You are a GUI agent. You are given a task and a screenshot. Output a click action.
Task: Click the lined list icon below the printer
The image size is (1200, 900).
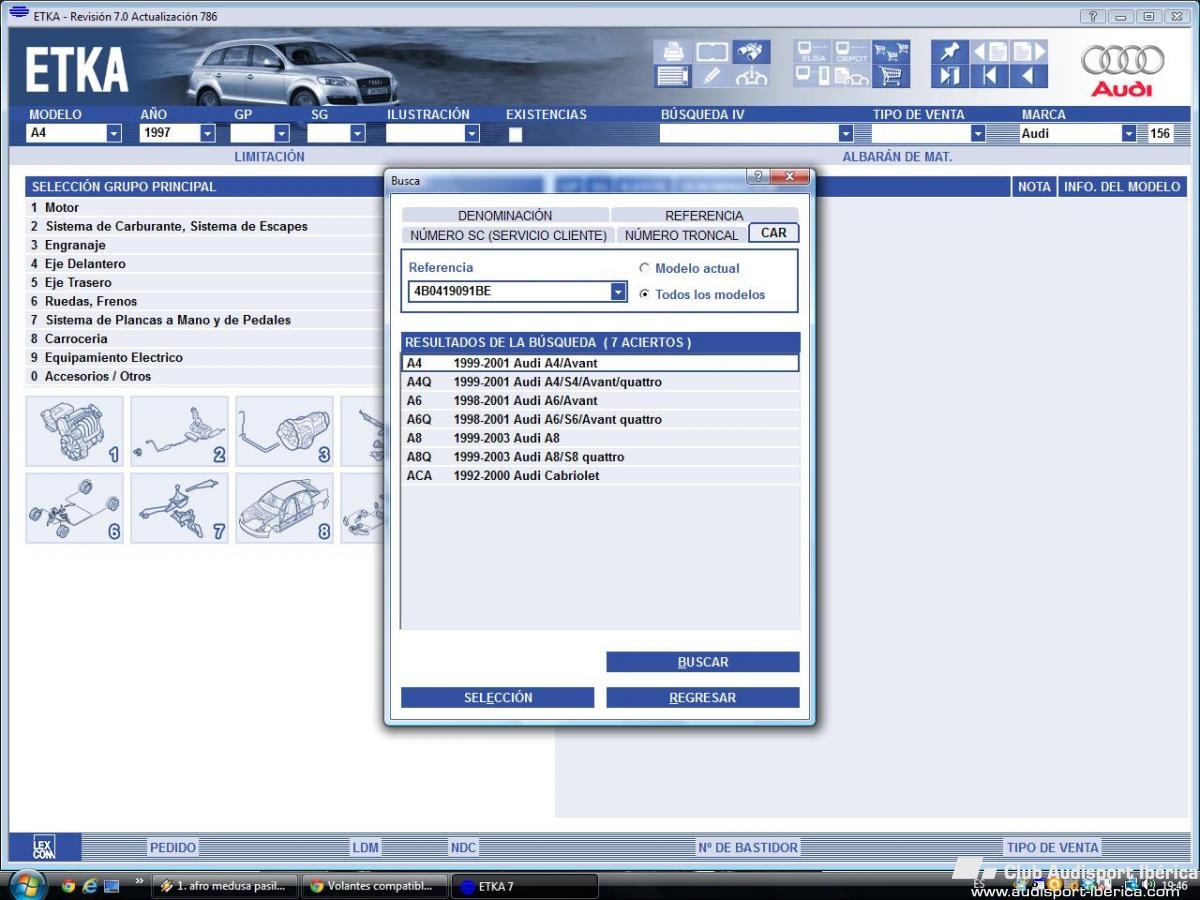673,76
